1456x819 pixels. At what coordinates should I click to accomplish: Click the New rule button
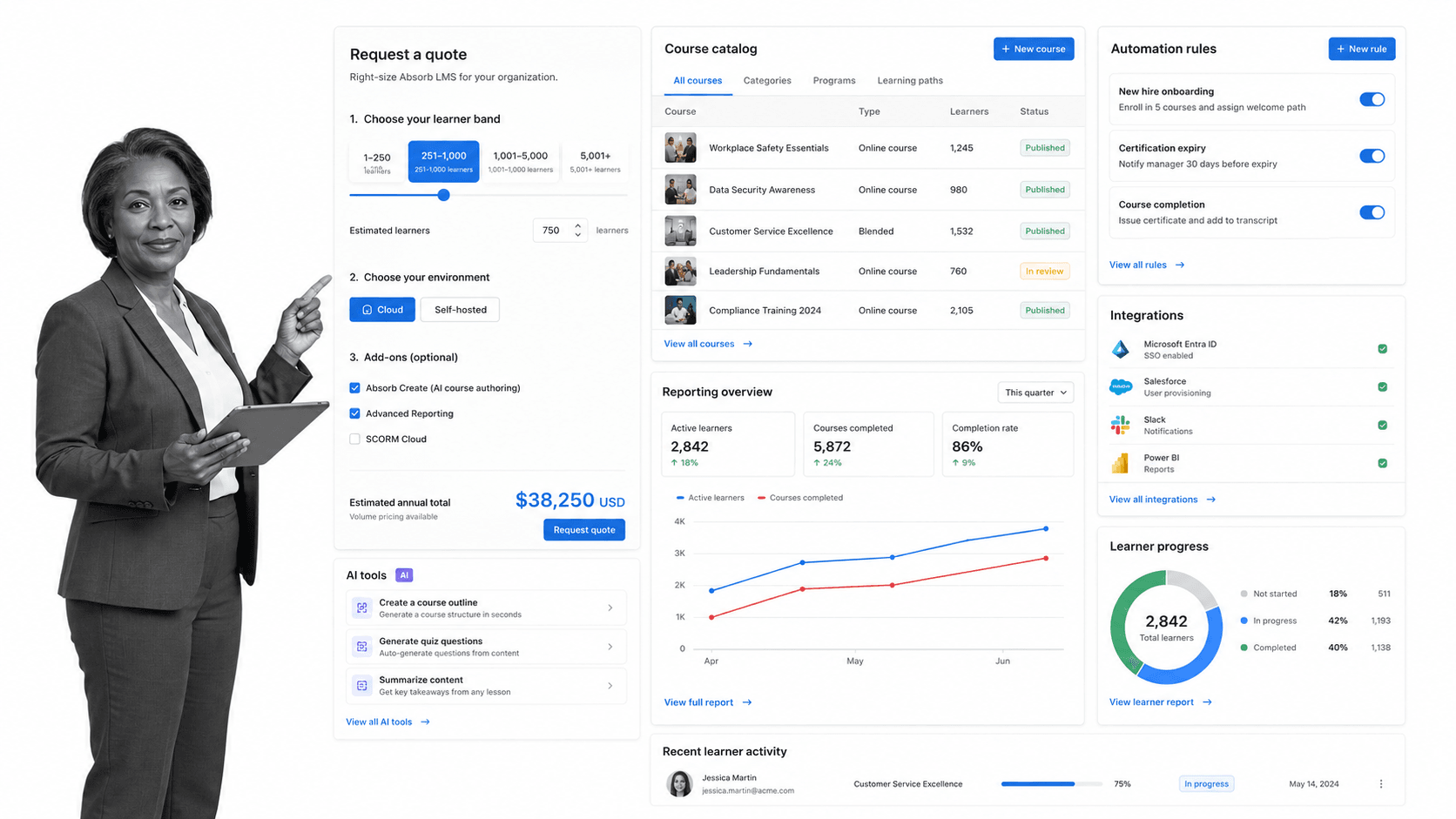(1362, 49)
